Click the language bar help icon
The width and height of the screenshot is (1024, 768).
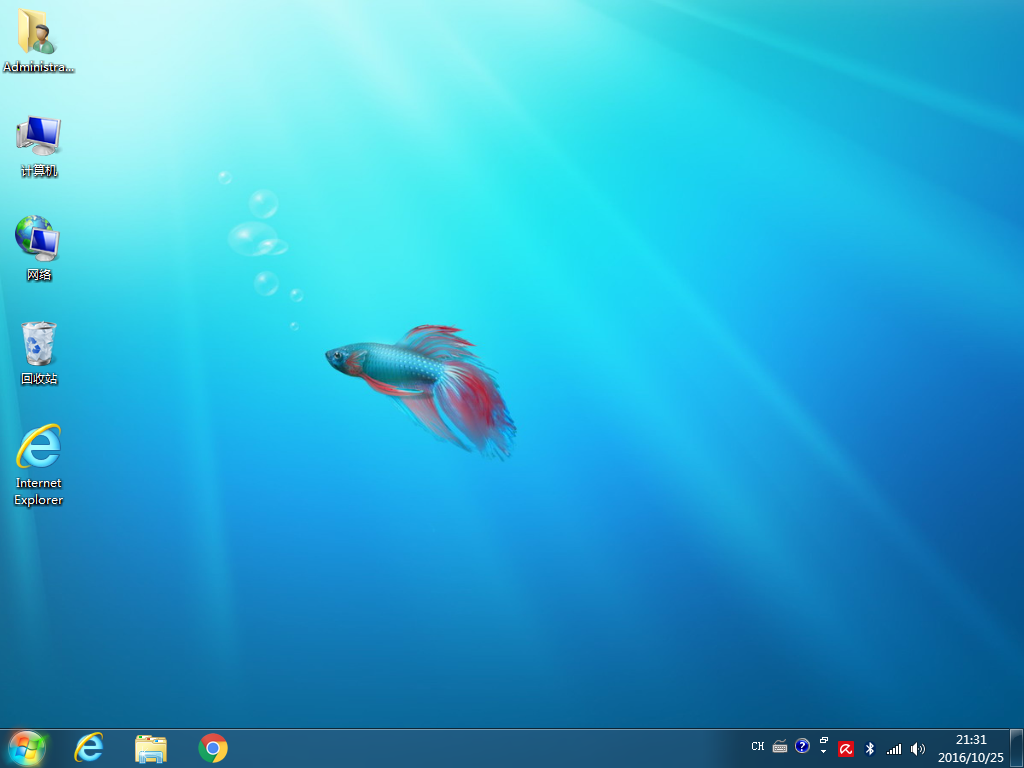click(802, 746)
